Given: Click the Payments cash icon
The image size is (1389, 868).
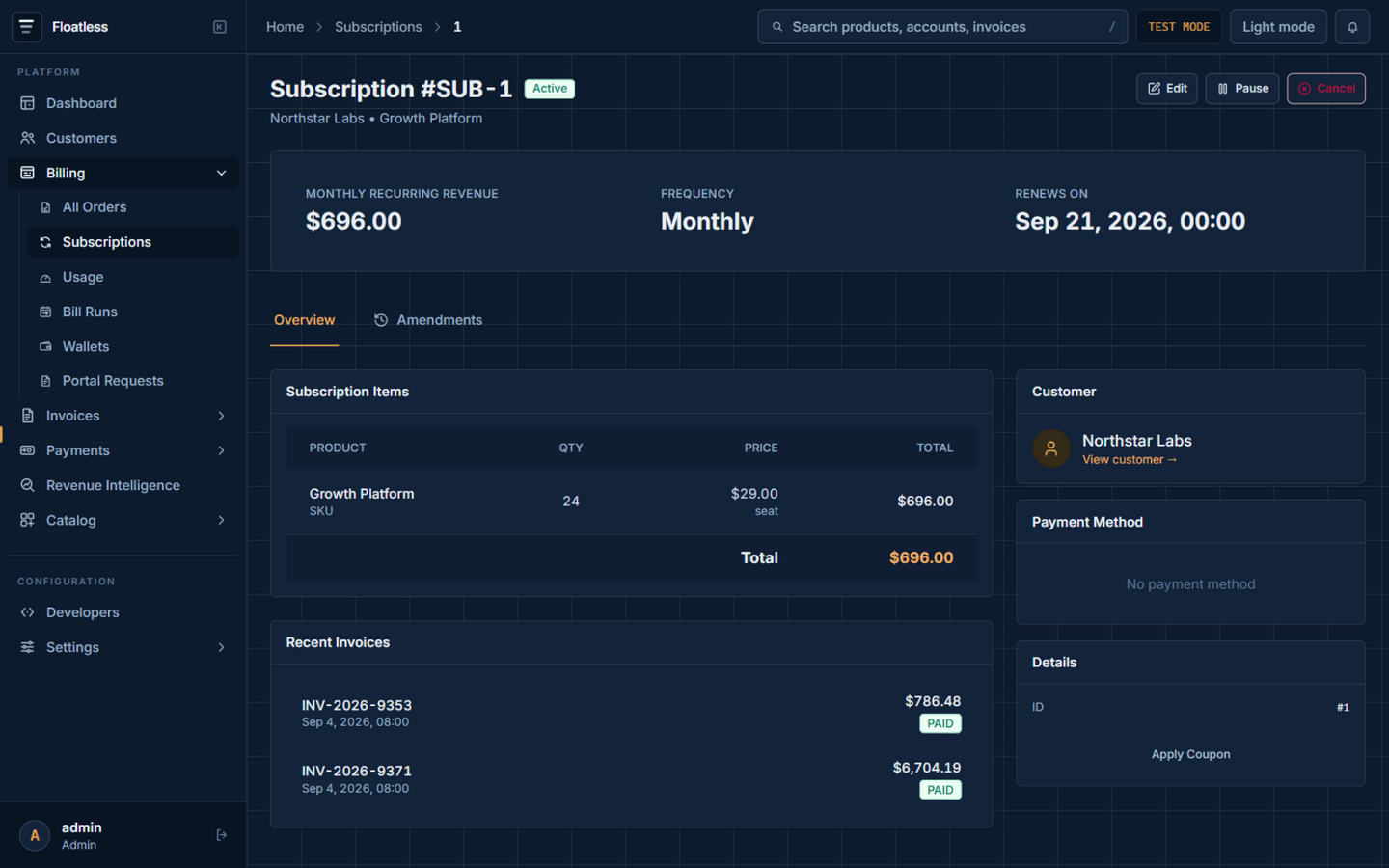Looking at the screenshot, I should click(28, 450).
